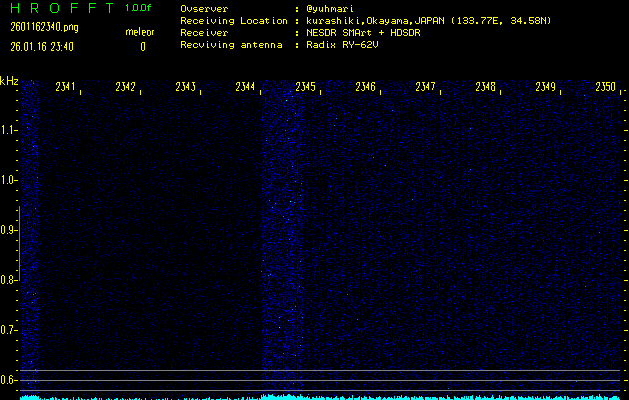Click the 2350 time marker
The height and width of the screenshot is (400, 629).
pos(605,87)
